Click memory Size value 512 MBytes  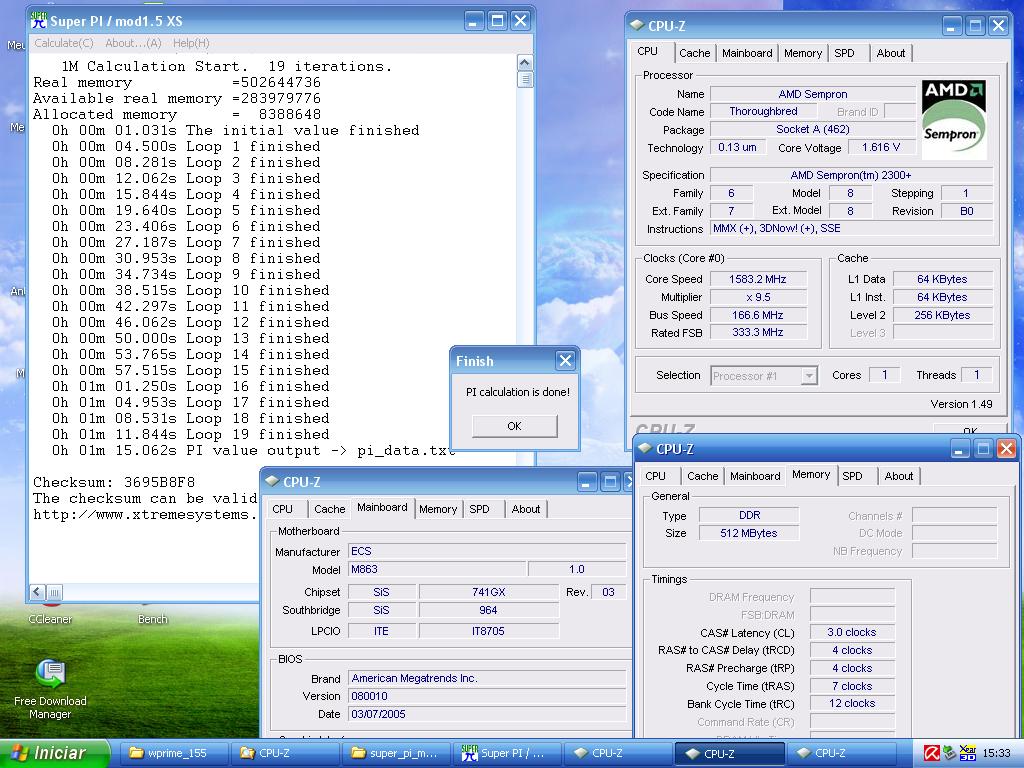click(x=749, y=534)
